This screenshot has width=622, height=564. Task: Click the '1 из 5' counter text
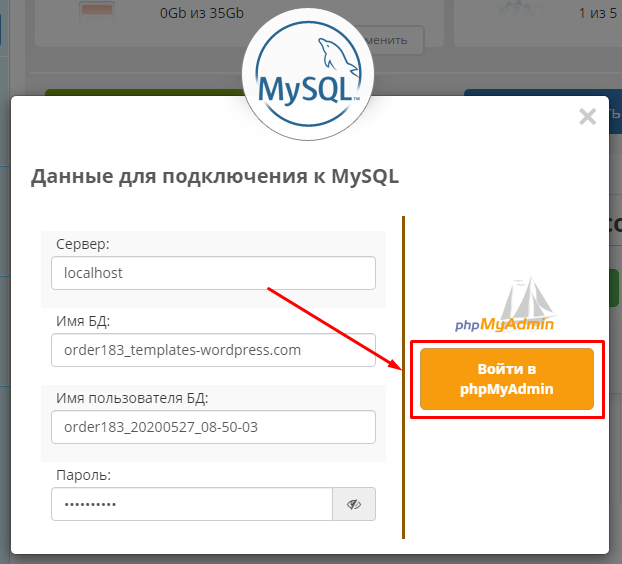coord(599,15)
